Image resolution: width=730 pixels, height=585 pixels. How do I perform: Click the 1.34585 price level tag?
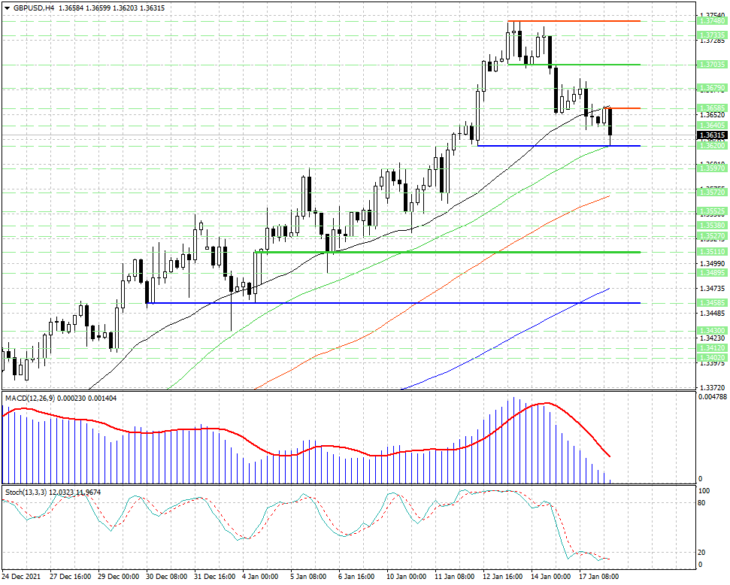pos(712,303)
